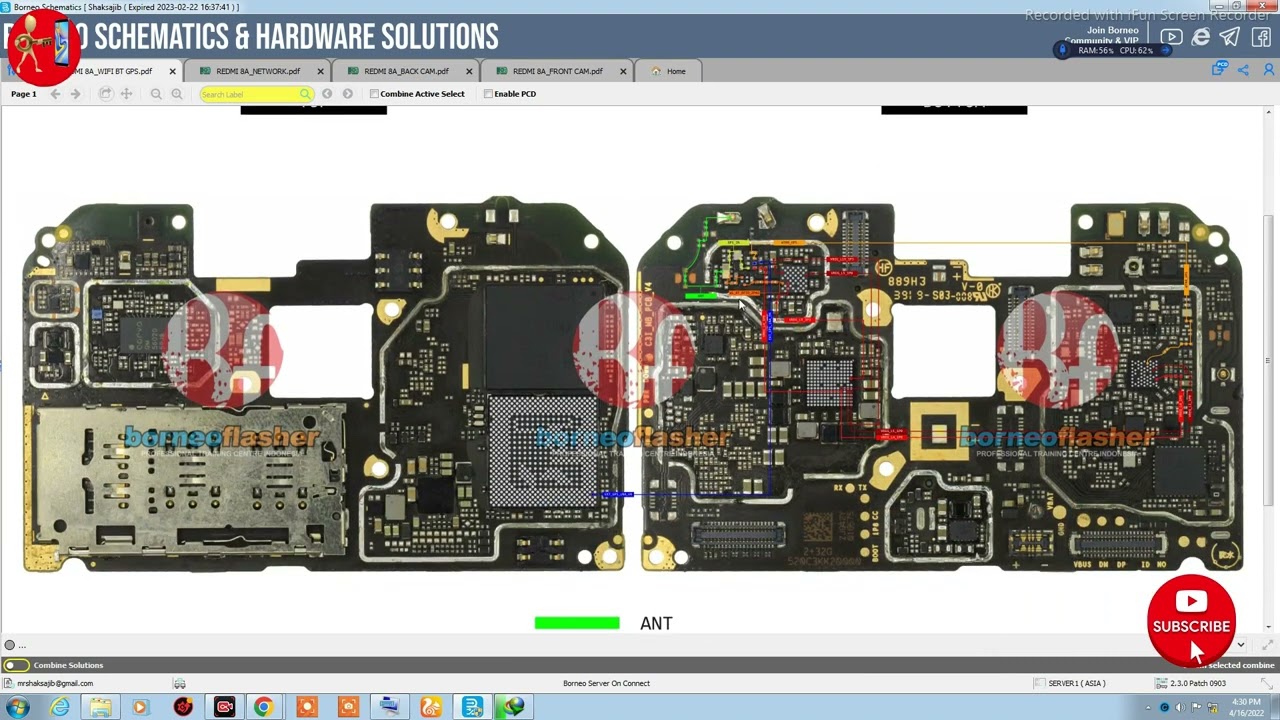
Task: Click mrshaksajib@gmail.com account in status bar
Action: 55,683
